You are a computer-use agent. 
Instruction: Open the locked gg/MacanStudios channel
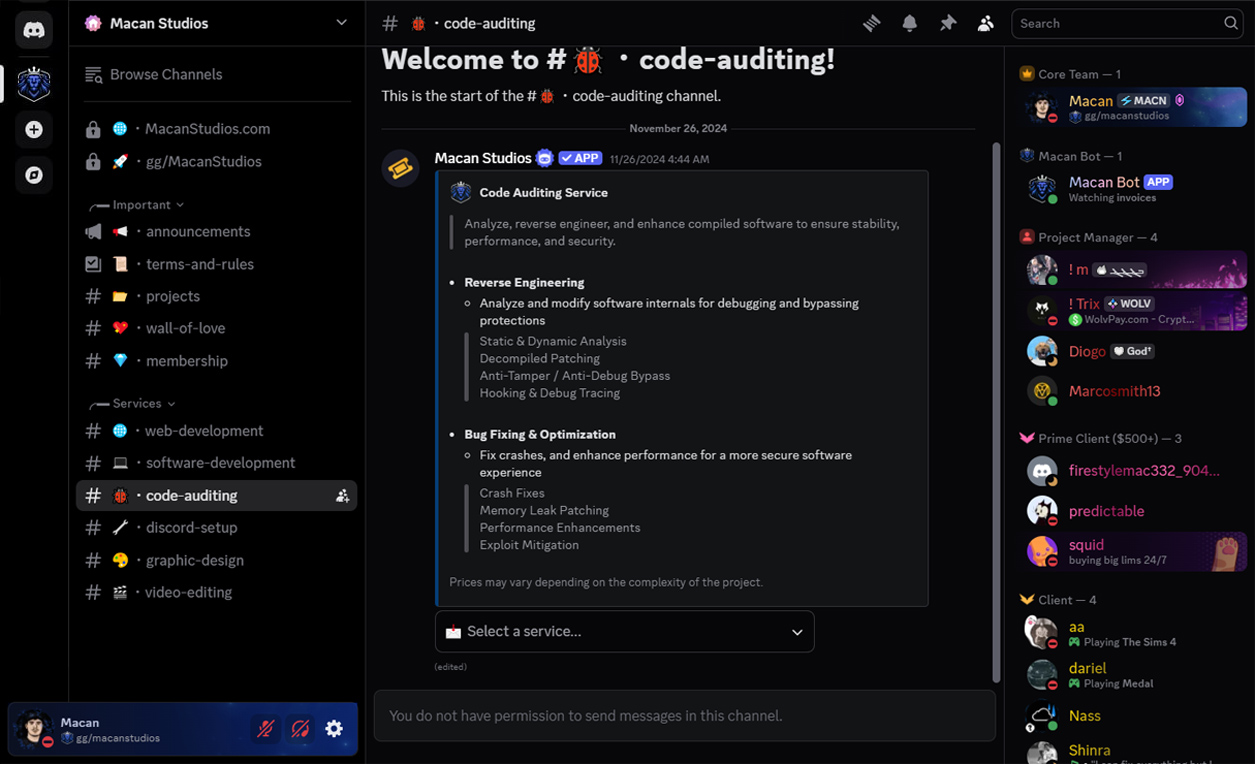click(216, 161)
